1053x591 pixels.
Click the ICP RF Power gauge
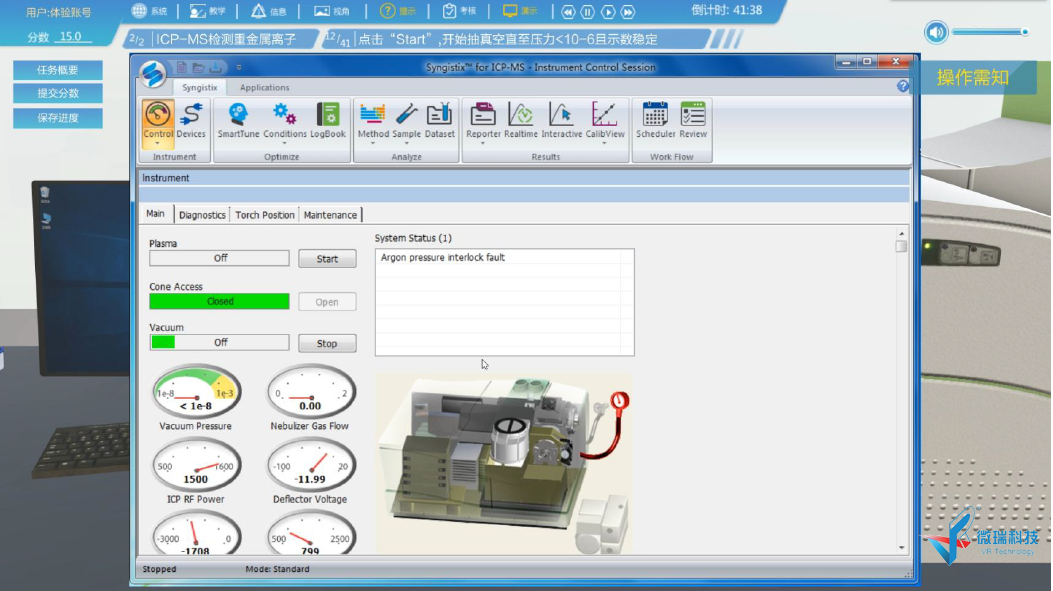(196, 465)
